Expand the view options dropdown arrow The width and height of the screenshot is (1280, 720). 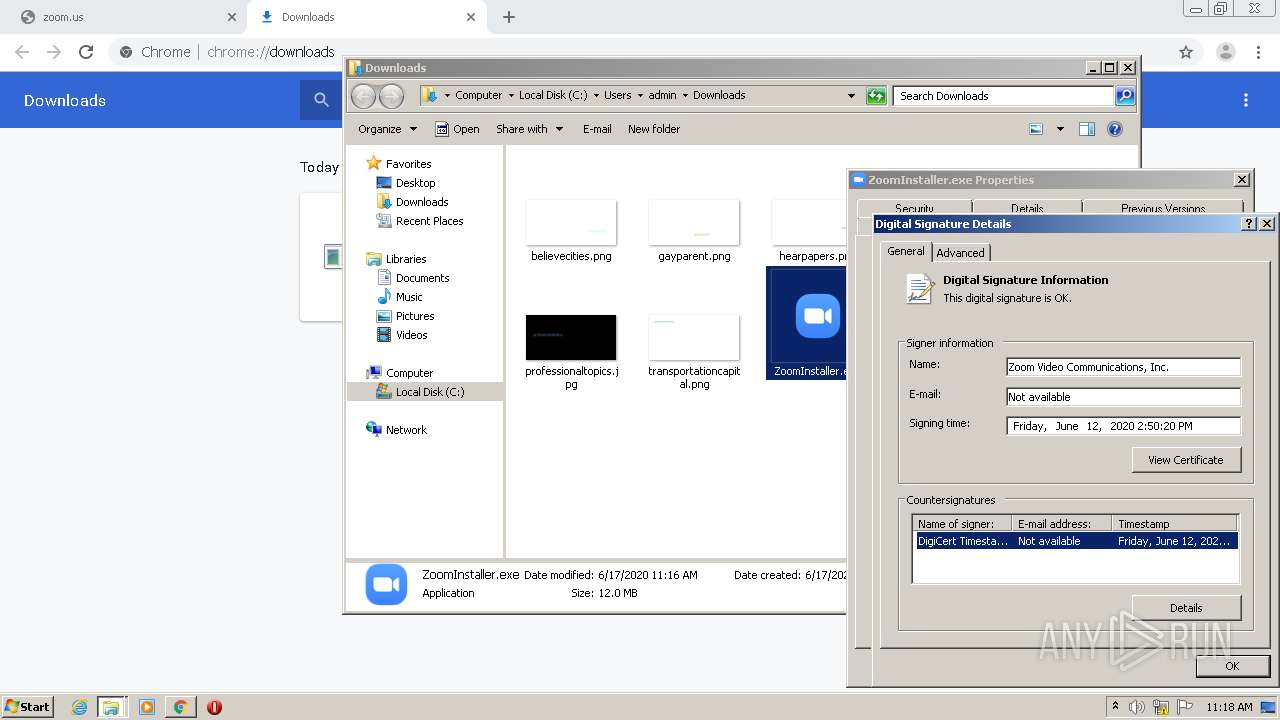coord(1060,129)
